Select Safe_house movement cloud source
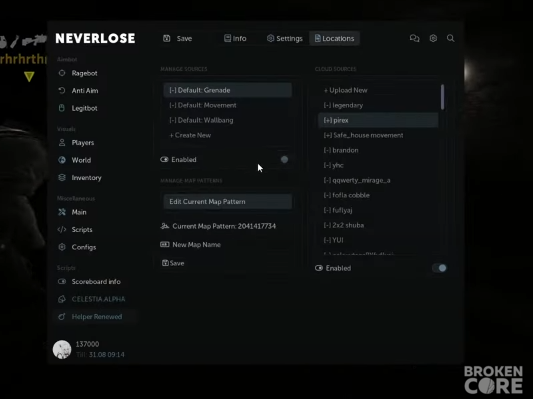The width and height of the screenshot is (533, 399). click(x=378, y=135)
